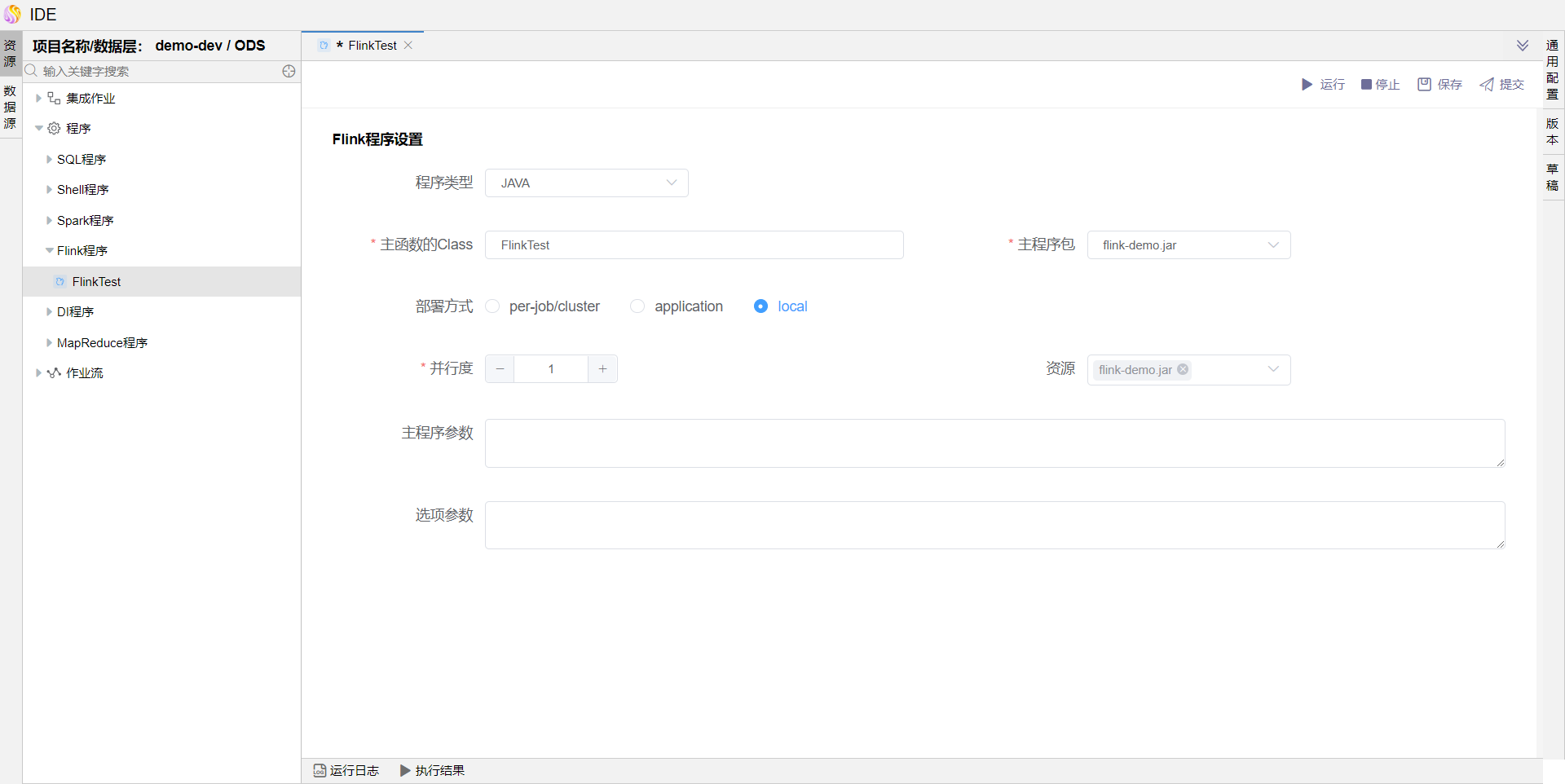
Task: Expand the SQL程序 tree node
Action: pyautogui.click(x=49, y=160)
